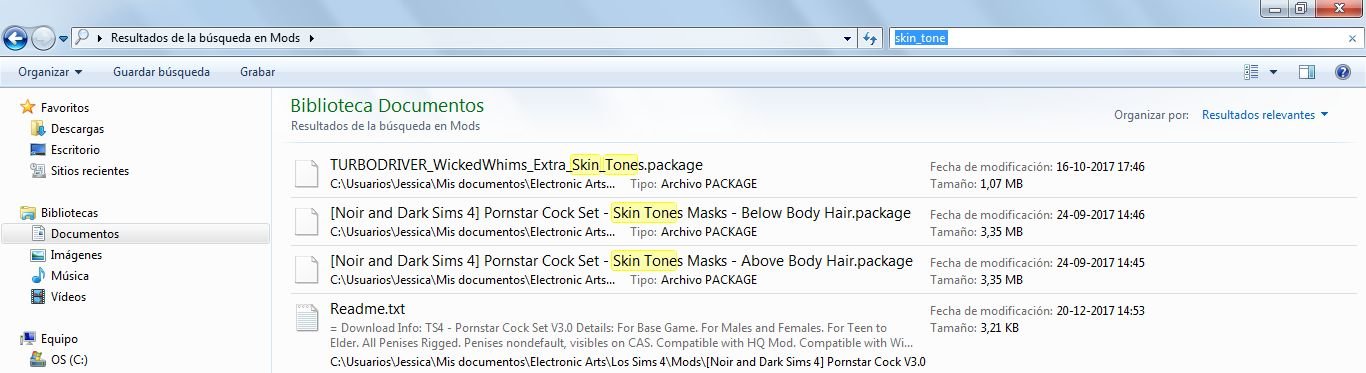Open Sitios recientes in sidebar
1366x373 pixels.
90,170
